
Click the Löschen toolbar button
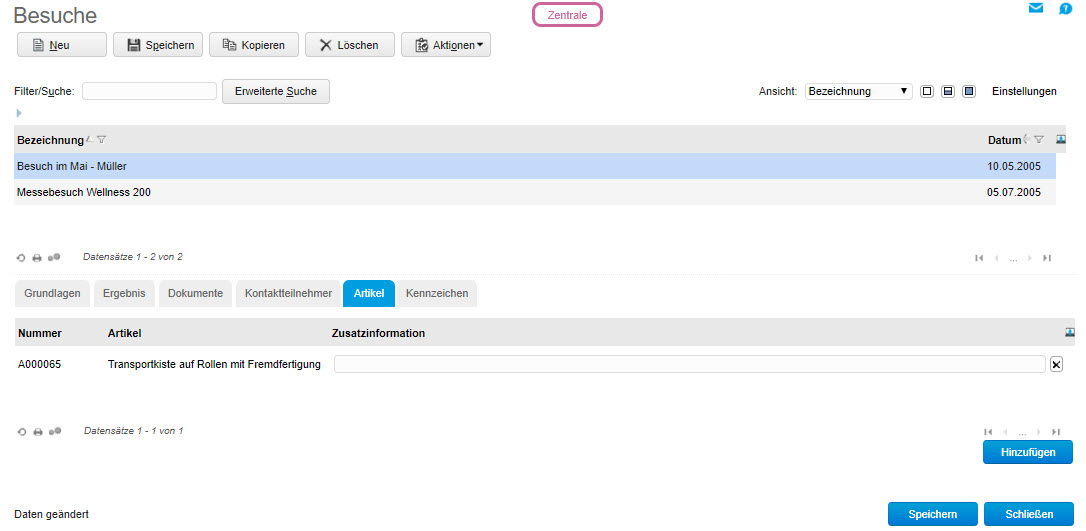click(x=350, y=45)
